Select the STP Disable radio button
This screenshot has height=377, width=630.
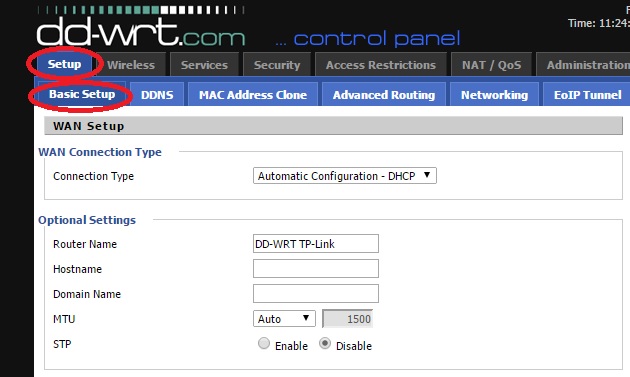pyautogui.click(x=325, y=343)
